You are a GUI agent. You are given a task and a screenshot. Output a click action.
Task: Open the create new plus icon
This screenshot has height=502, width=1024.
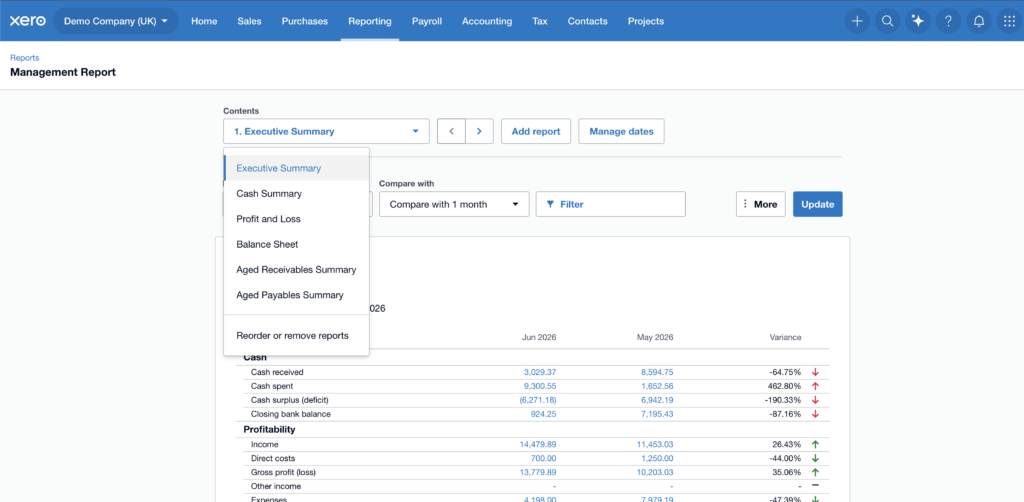coord(857,21)
